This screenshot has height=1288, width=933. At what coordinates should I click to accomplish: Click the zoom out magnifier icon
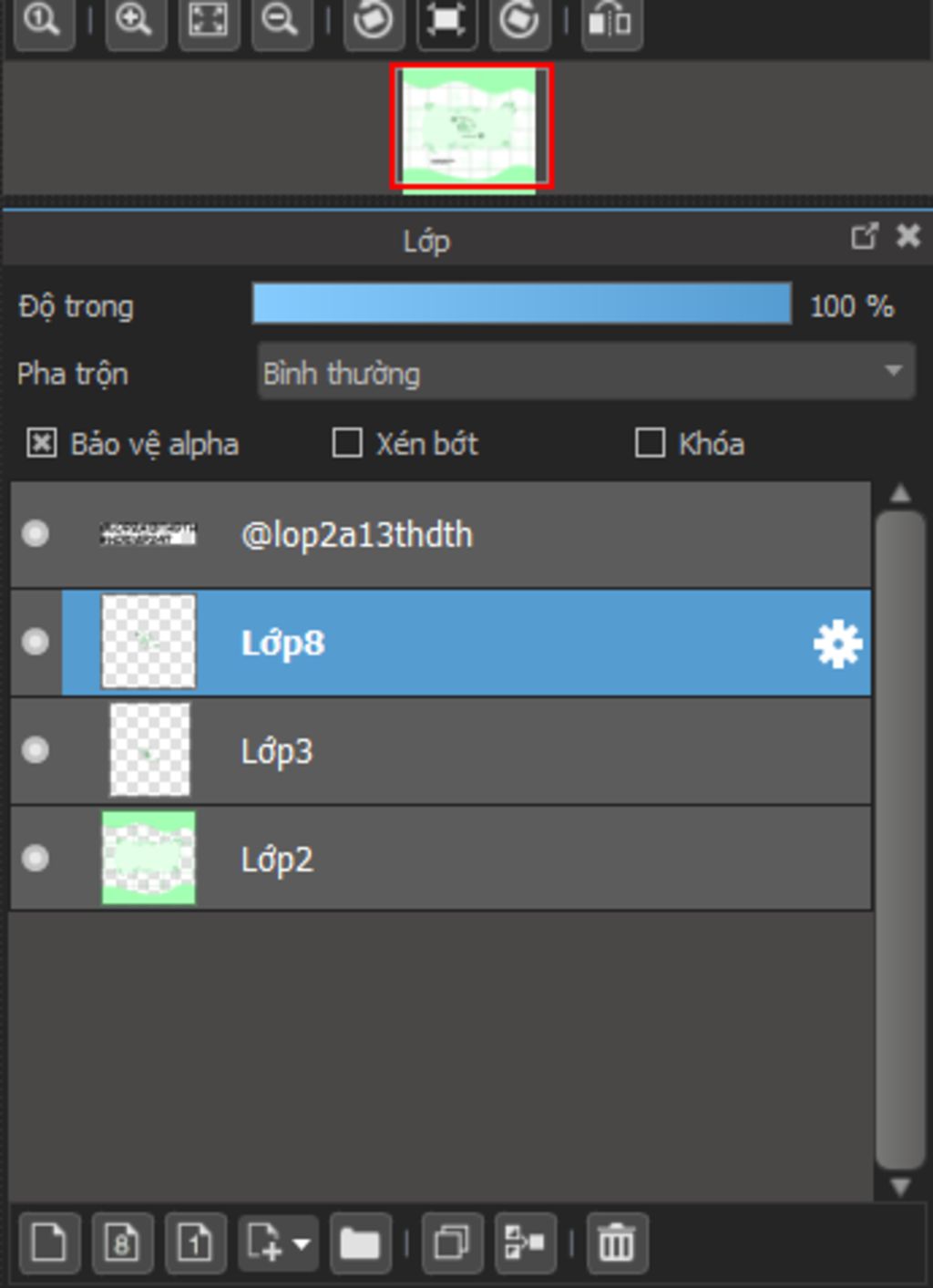[282, 21]
